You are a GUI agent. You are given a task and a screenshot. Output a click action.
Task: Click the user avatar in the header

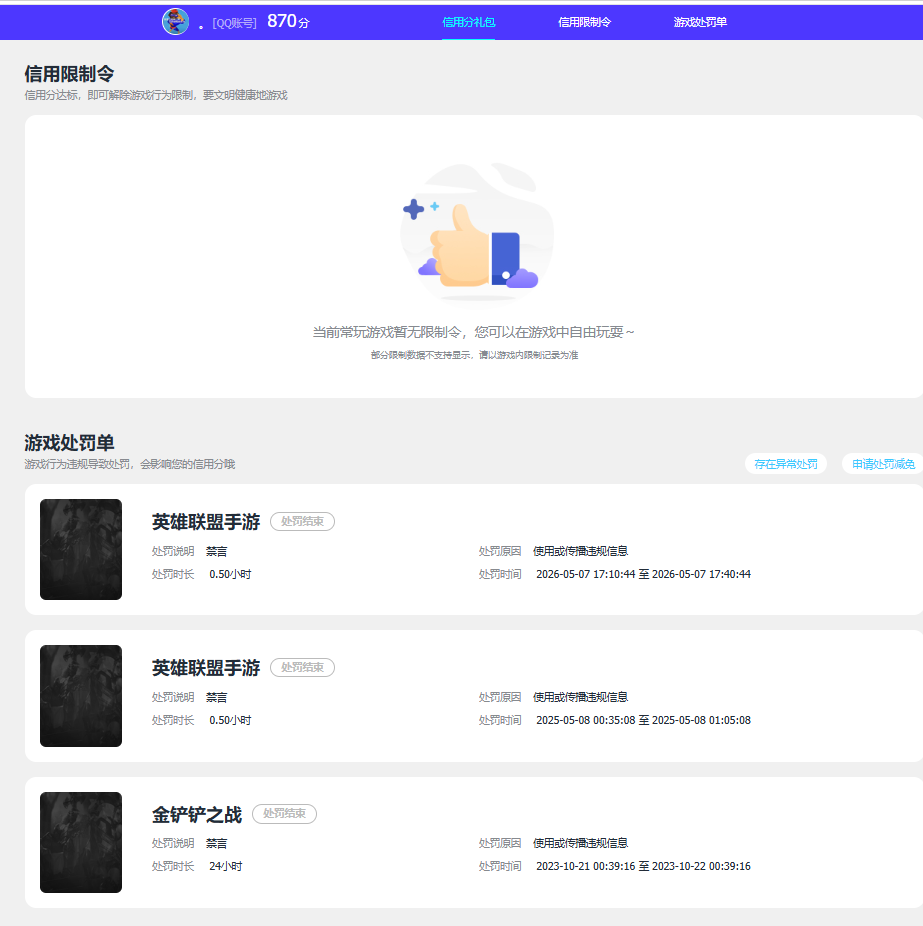175,22
